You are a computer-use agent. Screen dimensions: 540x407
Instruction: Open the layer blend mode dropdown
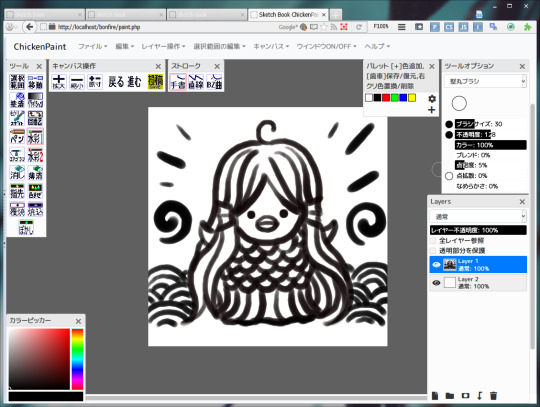point(478,217)
